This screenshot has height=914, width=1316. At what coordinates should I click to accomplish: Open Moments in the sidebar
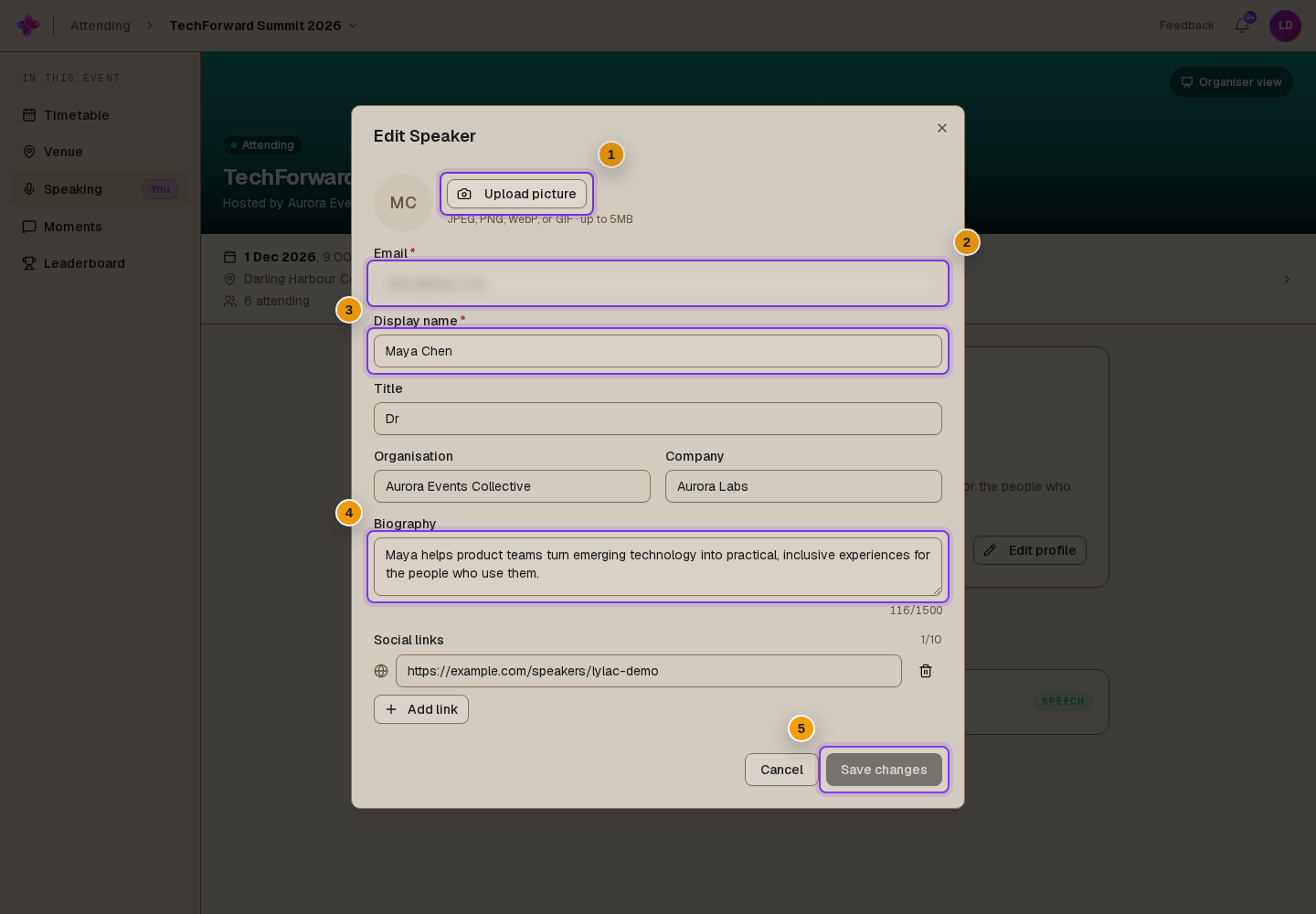(101, 227)
